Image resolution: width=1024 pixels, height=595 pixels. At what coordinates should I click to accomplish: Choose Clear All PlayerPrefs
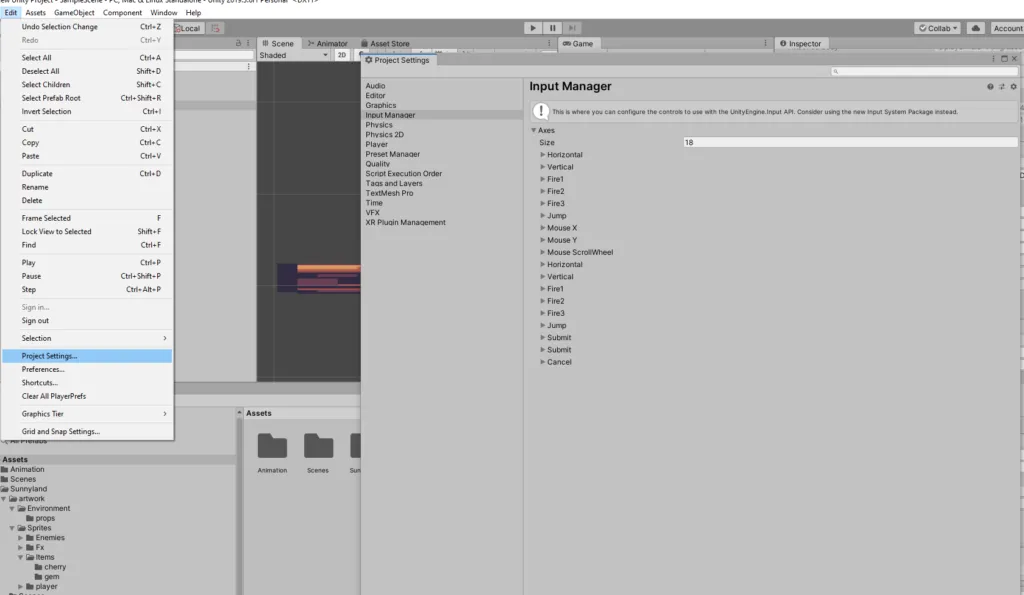click(88, 396)
